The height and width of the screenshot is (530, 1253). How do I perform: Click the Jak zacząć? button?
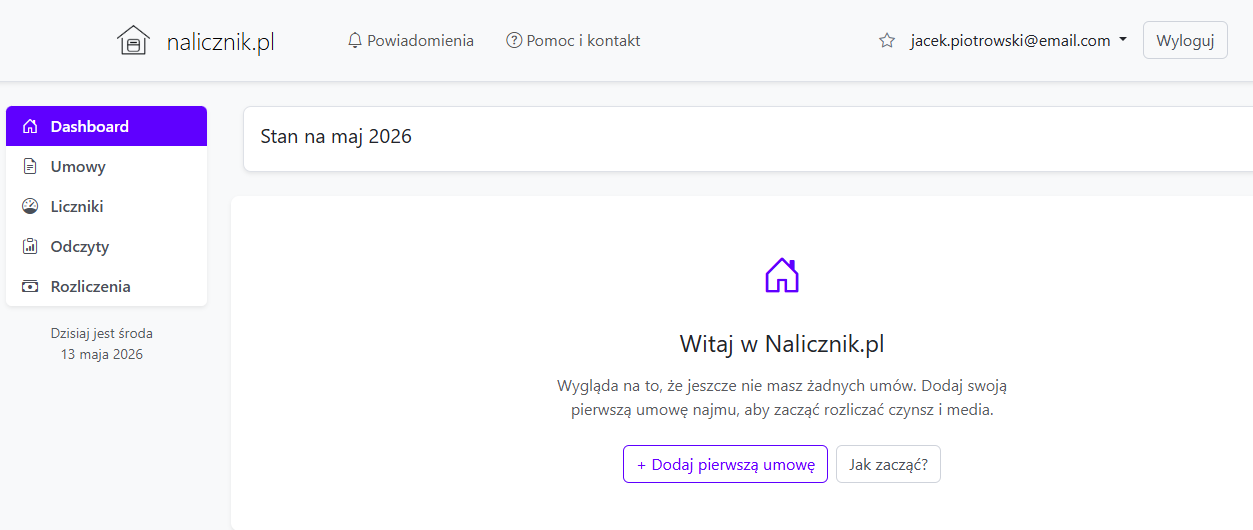(888, 464)
